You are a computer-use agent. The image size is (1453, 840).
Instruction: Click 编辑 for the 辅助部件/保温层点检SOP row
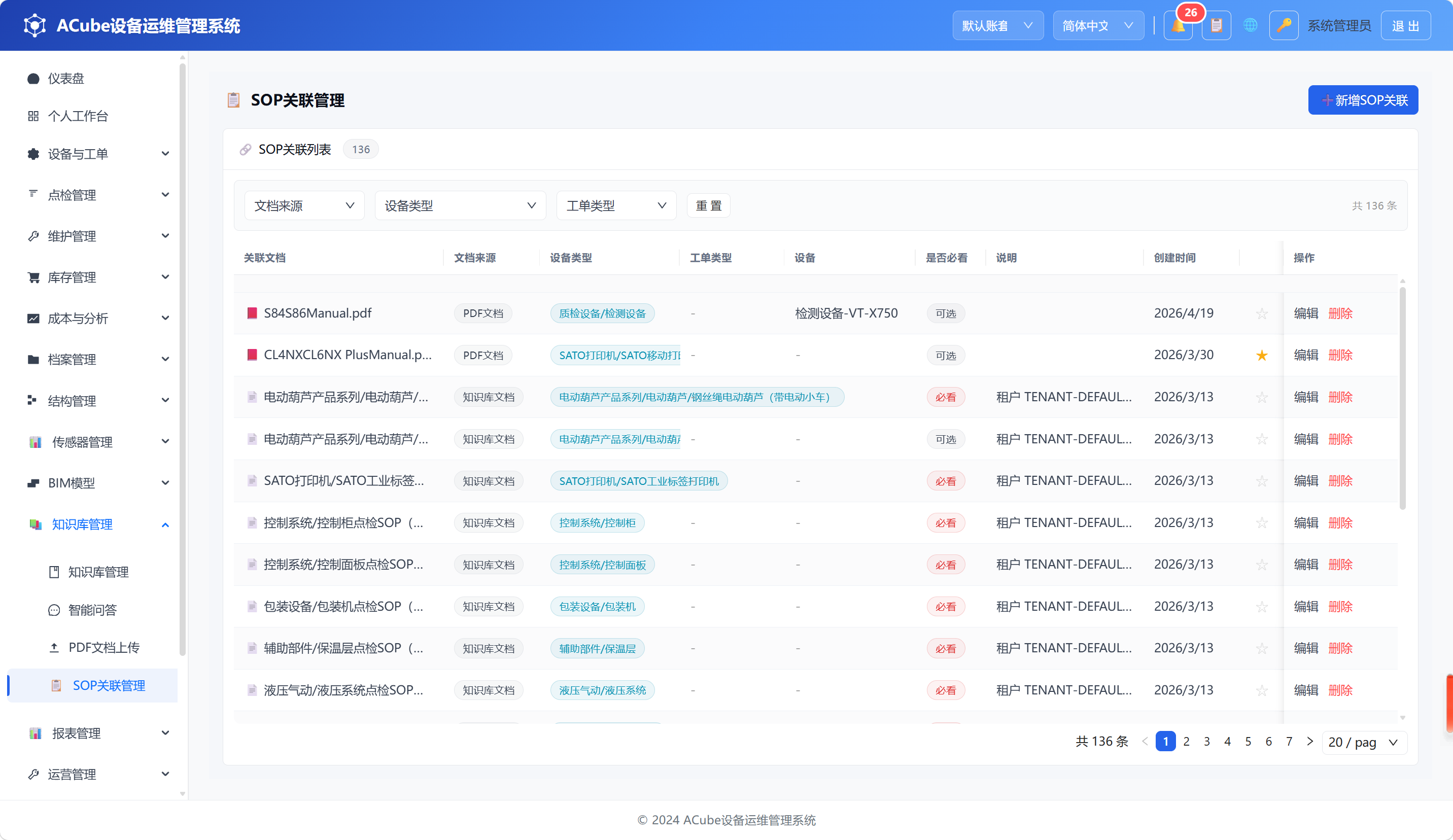coord(1306,648)
